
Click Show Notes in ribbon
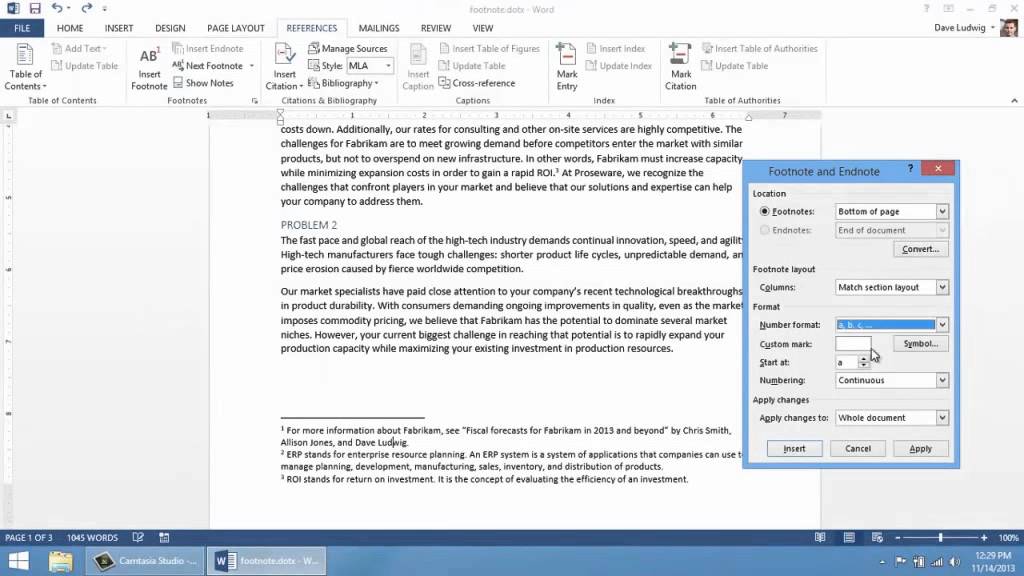click(203, 83)
